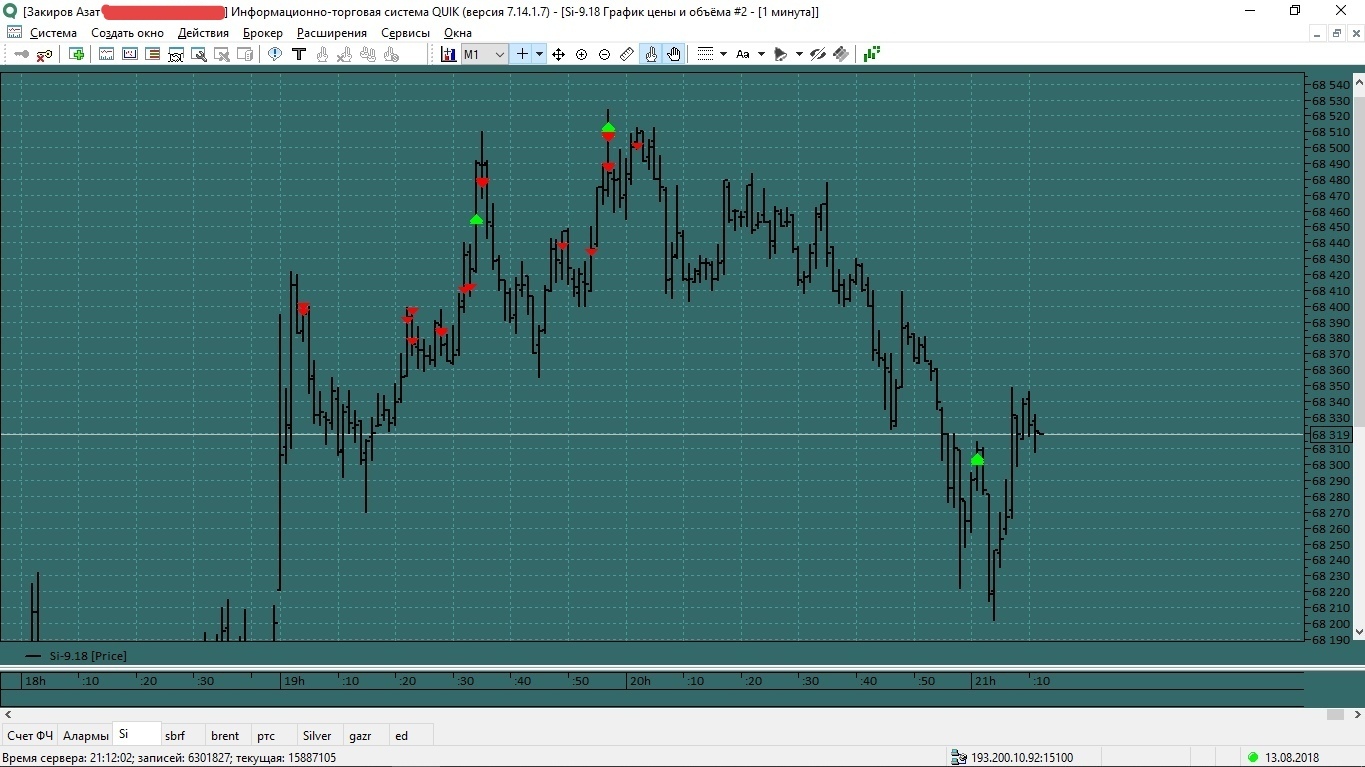
Task: Click the green buy marker near 21h
Action: [x=977, y=460]
